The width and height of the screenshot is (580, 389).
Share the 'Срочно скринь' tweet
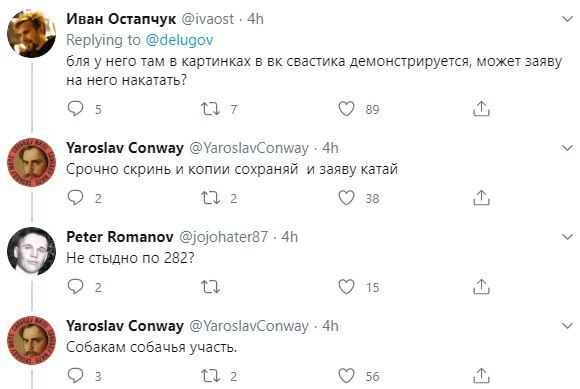click(481, 198)
